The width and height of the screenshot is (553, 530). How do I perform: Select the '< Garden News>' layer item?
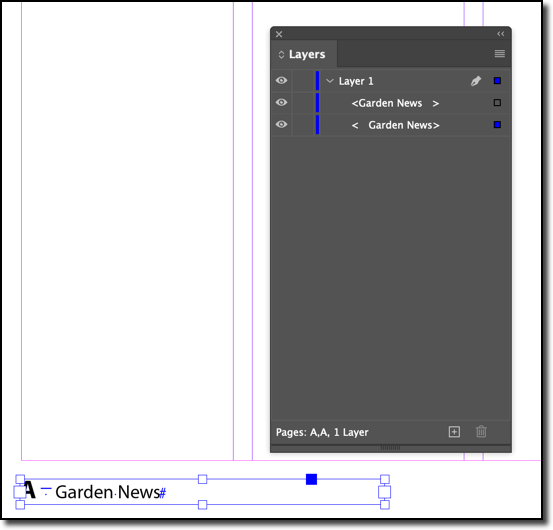pyautogui.click(x=391, y=124)
